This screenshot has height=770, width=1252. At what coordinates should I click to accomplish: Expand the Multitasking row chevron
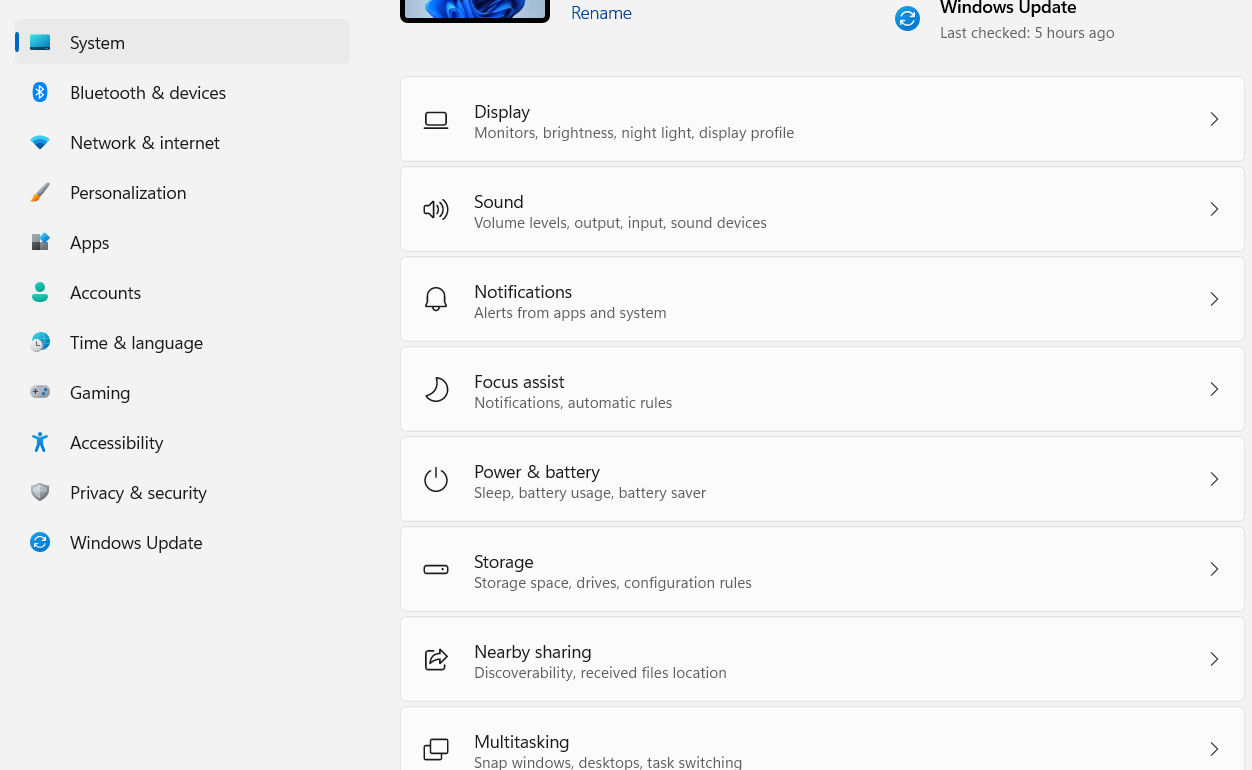pyautogui.click(x=1214, y=749)
